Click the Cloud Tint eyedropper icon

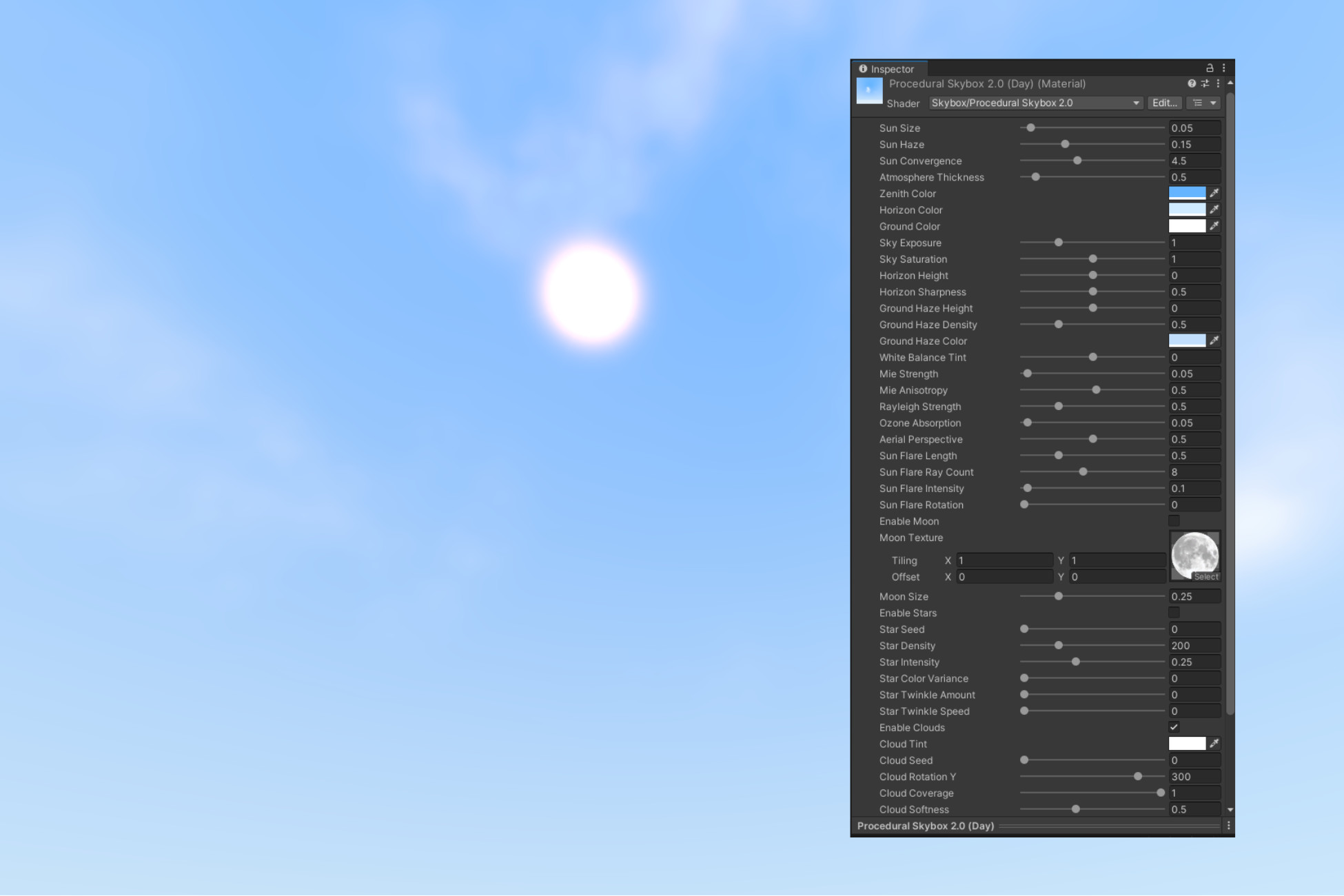pos(1214,743)
